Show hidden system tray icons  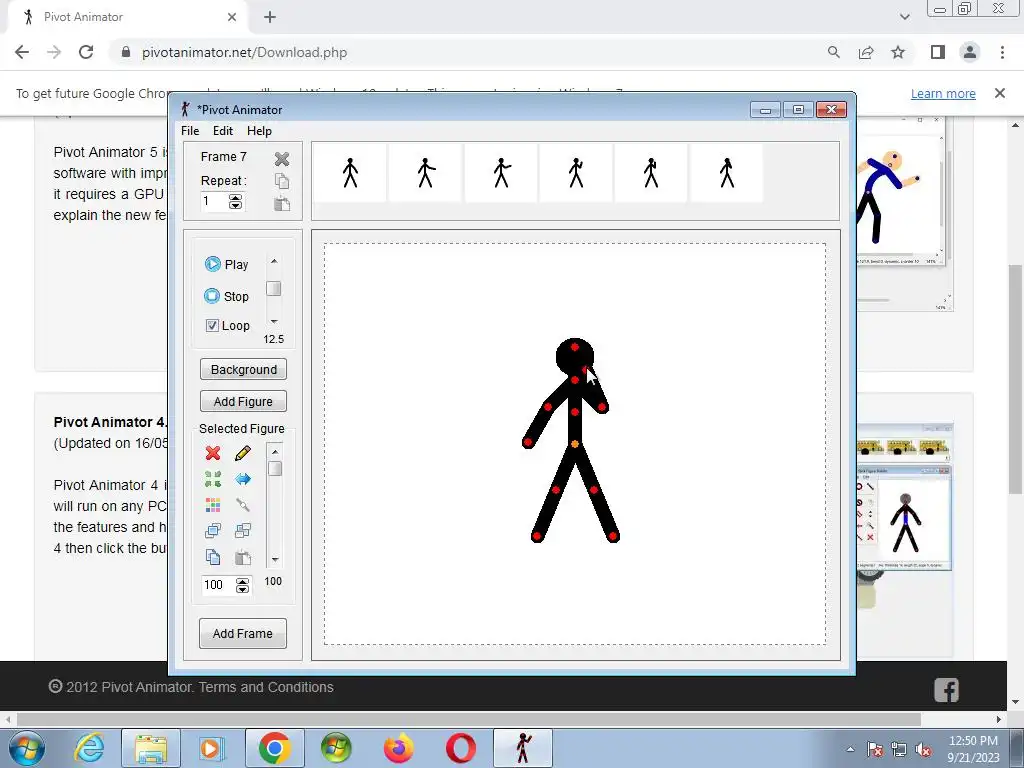tap(850, 749)
